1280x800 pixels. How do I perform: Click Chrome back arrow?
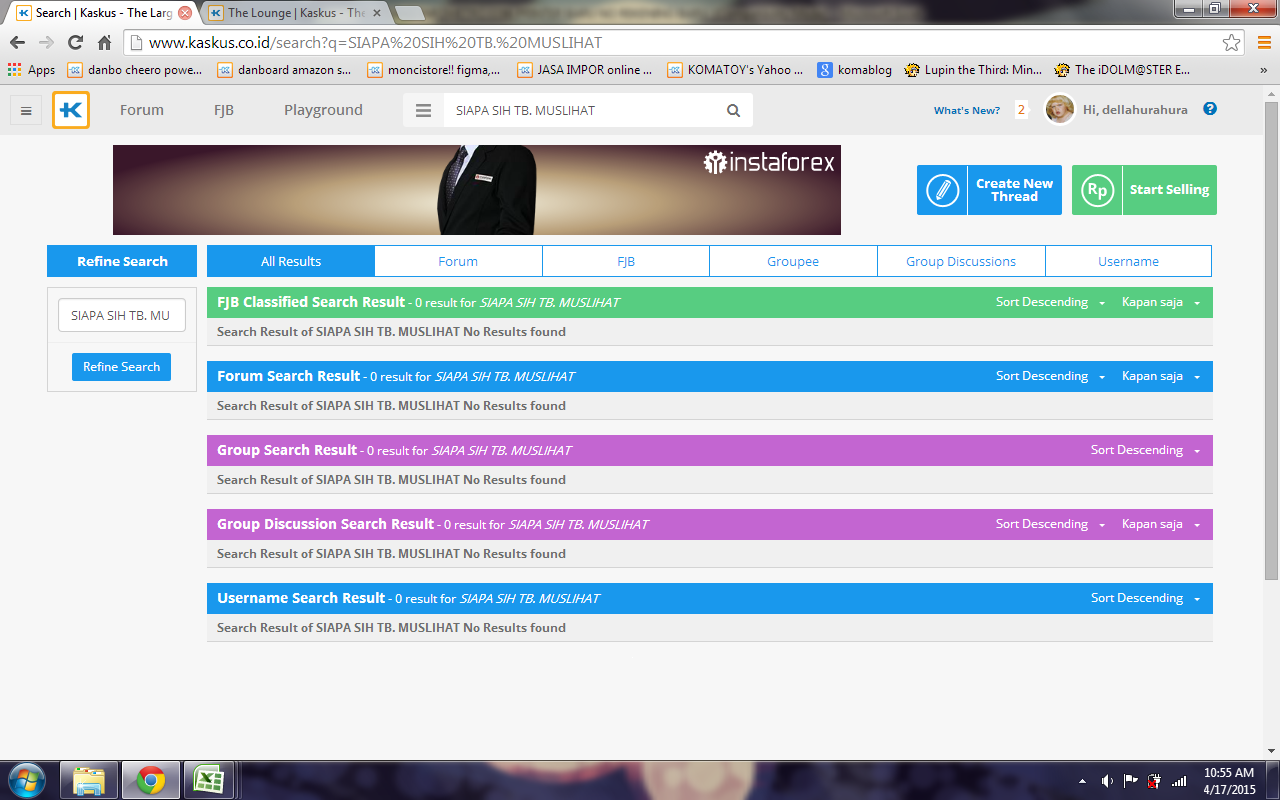[17, 43]
